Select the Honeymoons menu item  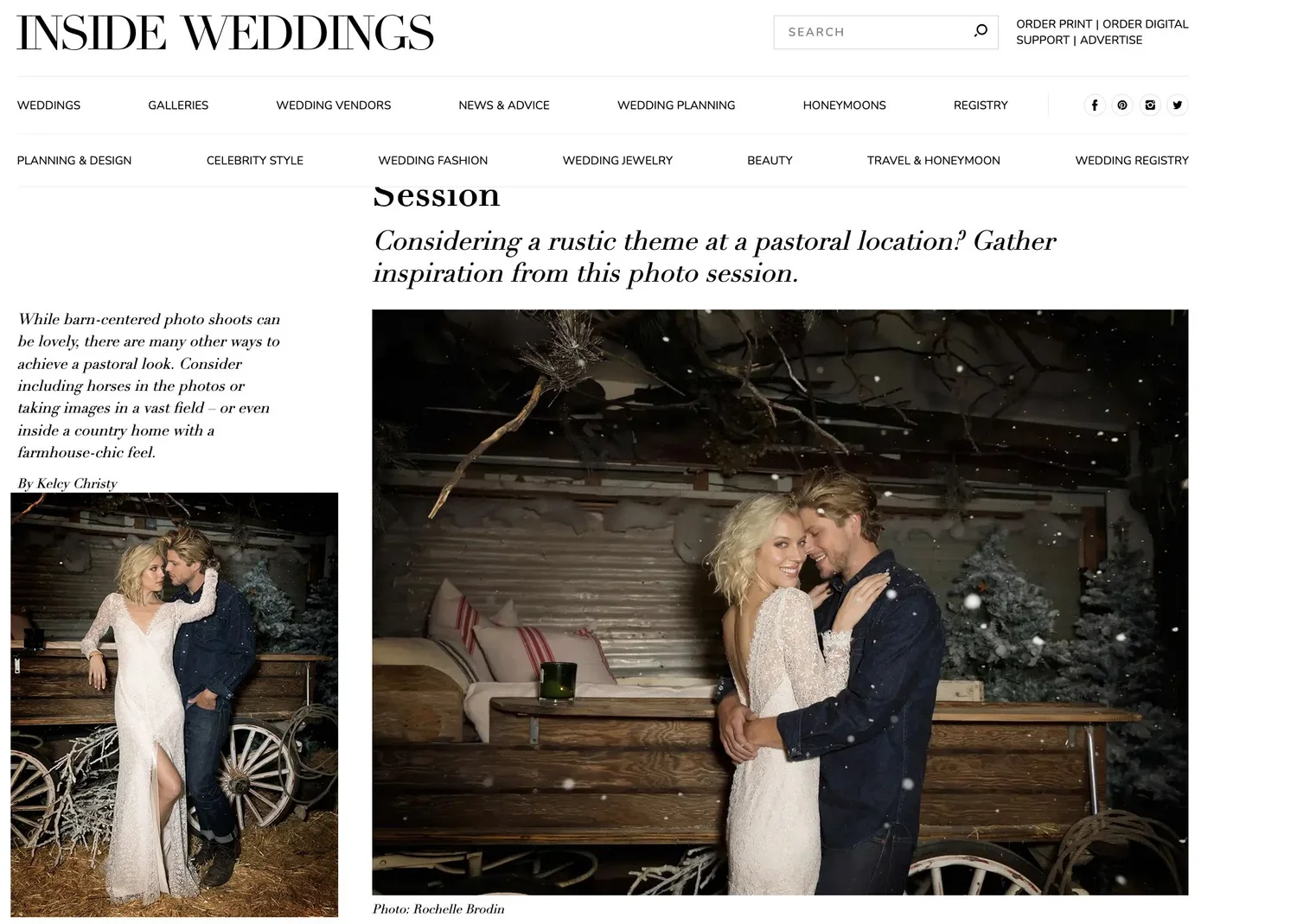(844, 105)
